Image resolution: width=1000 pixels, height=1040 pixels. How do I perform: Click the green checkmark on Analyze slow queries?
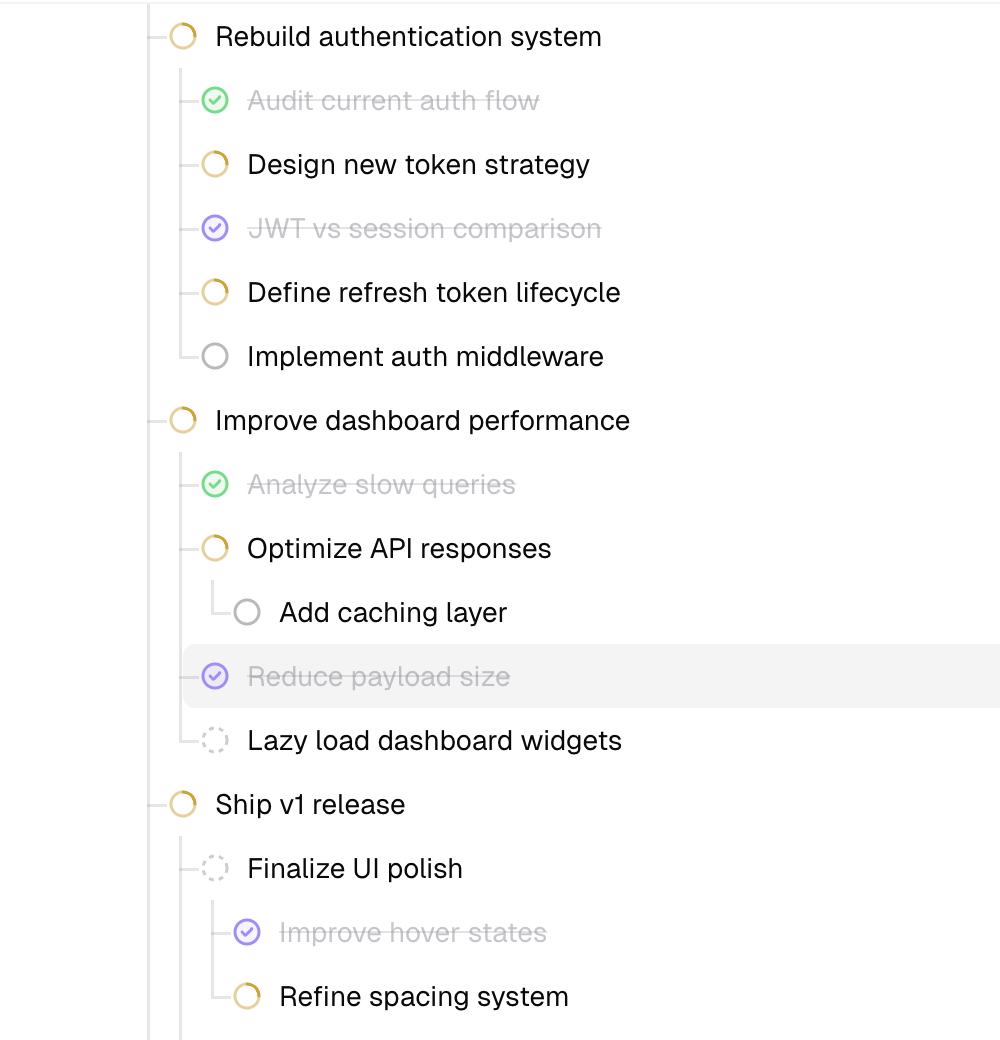tap(215, 484)
